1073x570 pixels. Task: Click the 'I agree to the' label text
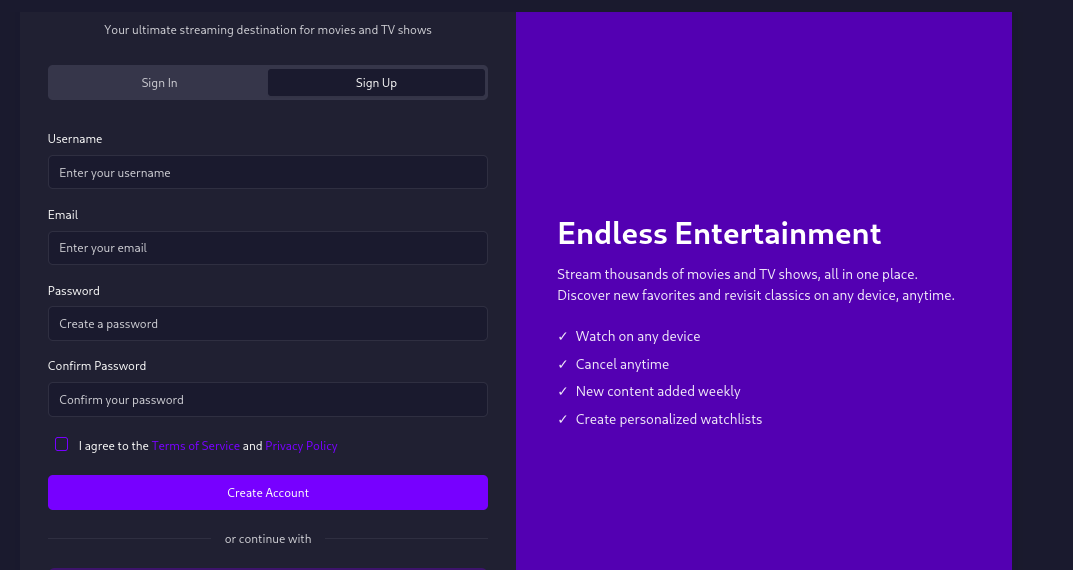coord(114,446)
